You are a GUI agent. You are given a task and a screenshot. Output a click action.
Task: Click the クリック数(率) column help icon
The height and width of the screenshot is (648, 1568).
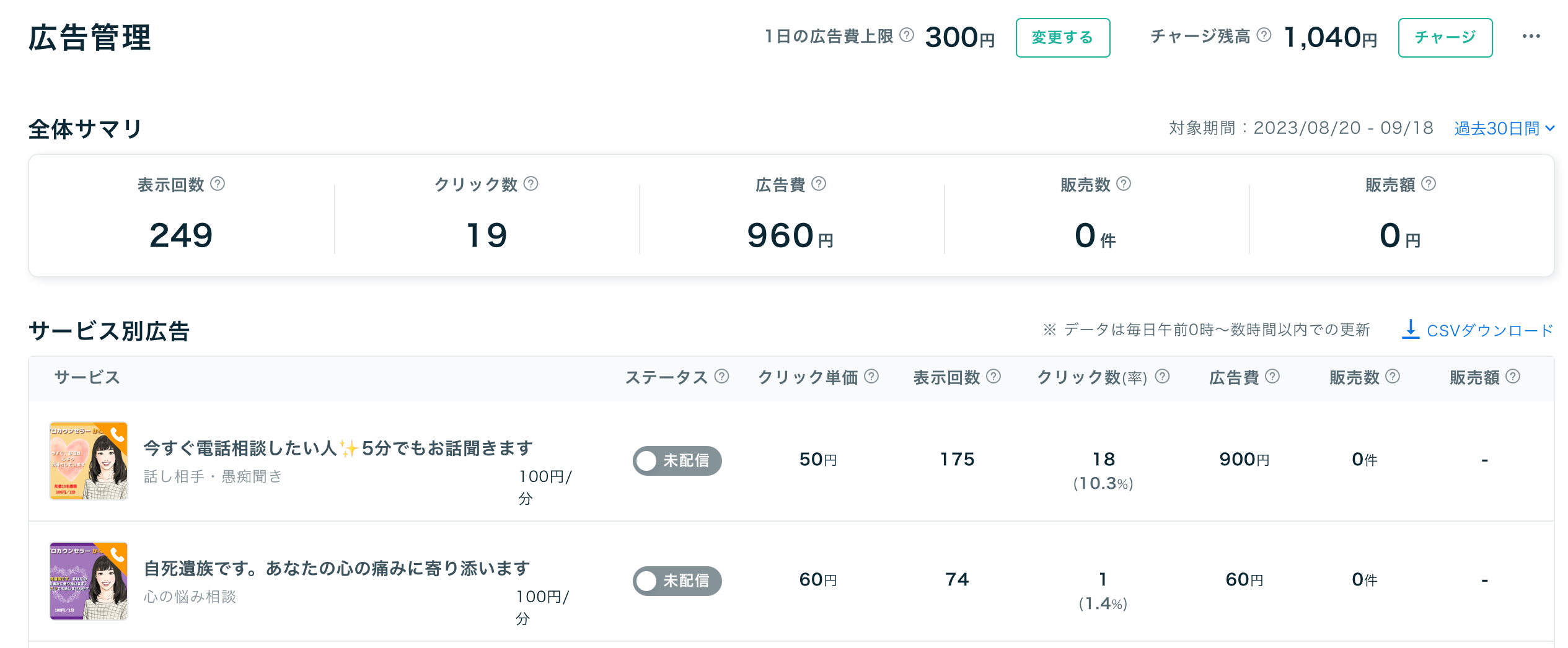[1163, 377]
